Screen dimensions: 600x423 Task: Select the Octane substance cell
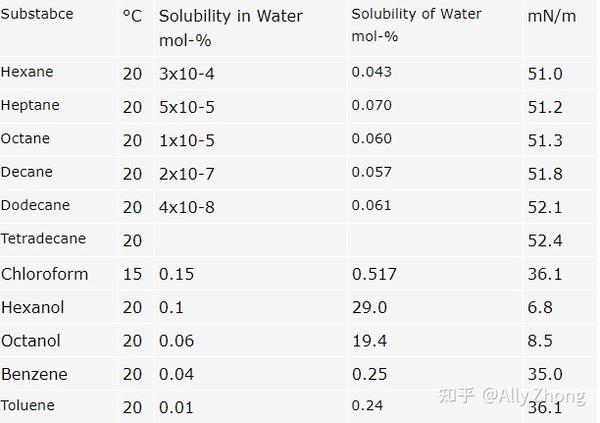[x=25, y=139]
